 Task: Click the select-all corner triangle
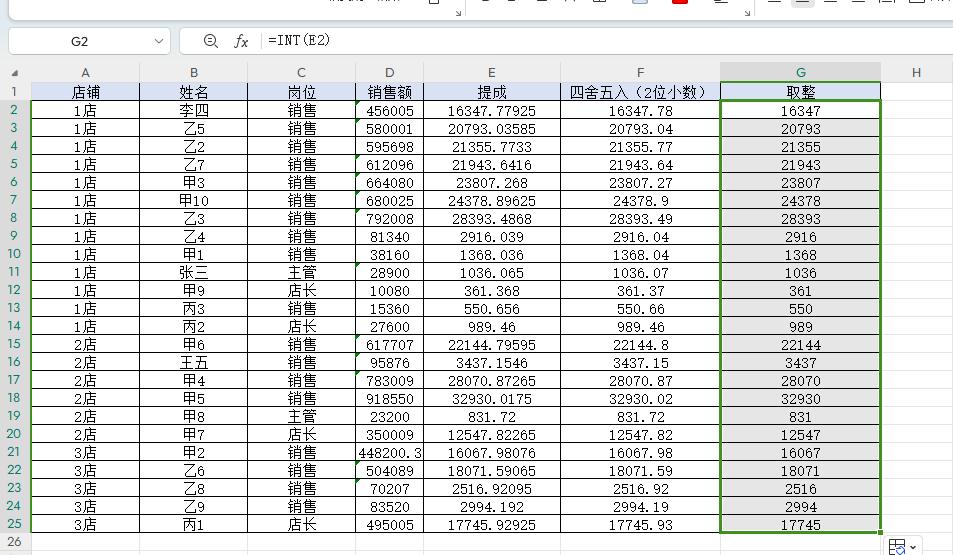15,73
